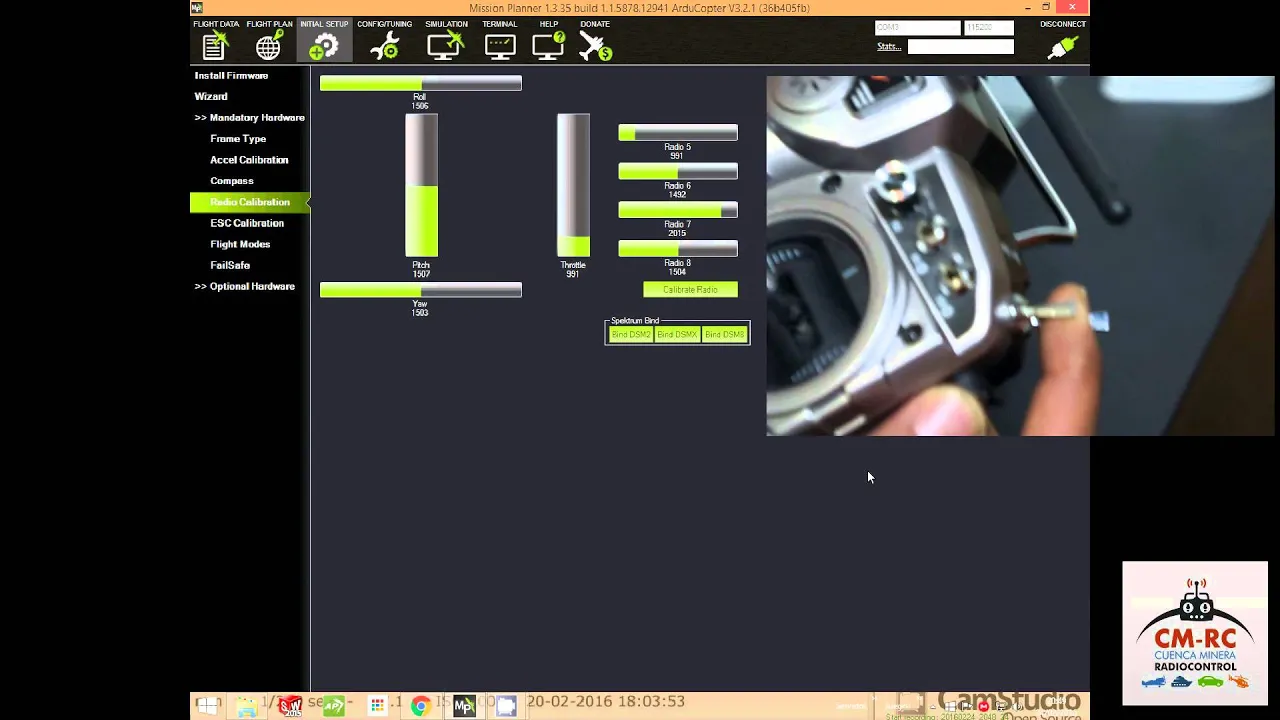
Task: Expand the Mandatory Hardware section
Action: [x=249, y=118]
